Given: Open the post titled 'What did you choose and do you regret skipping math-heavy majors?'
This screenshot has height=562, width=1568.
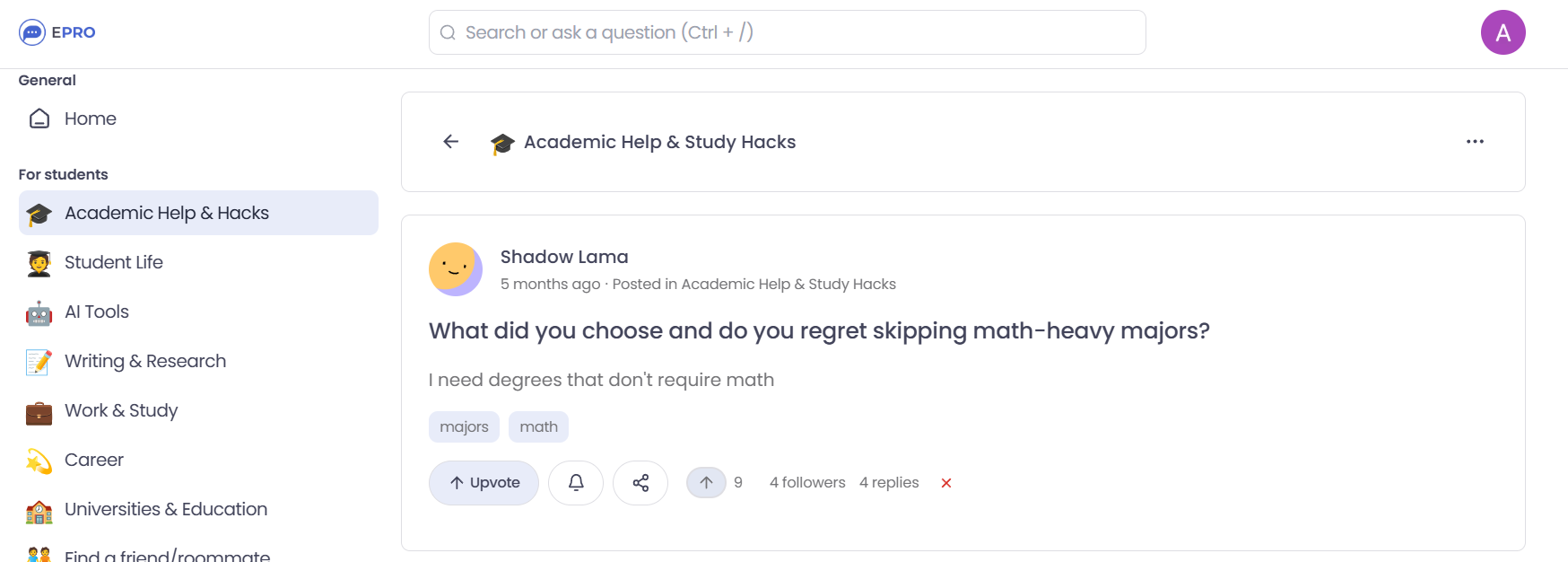Looking at the screenshot, I should pos(819,330).
